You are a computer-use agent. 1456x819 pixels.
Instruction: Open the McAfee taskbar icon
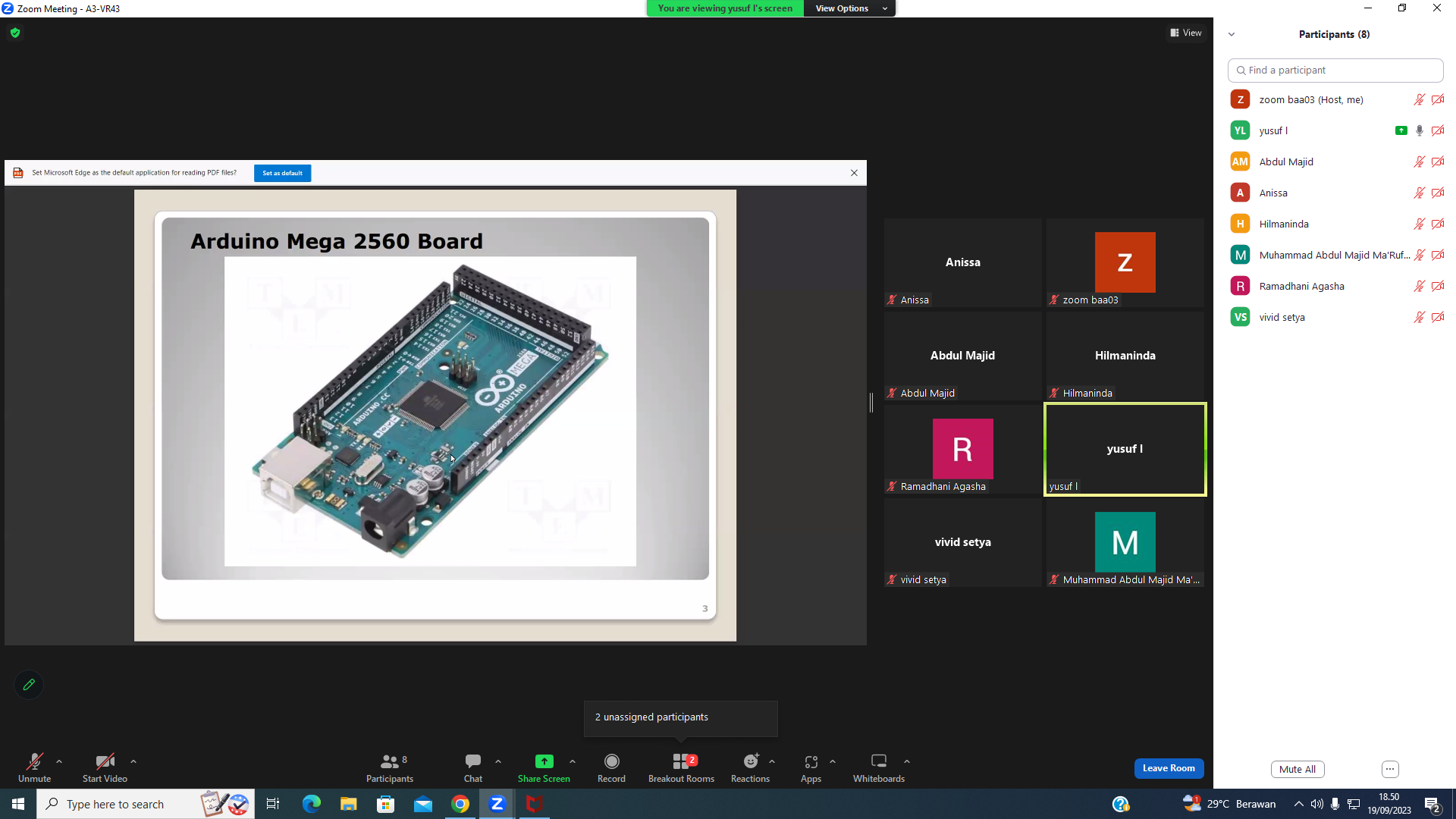535,804
